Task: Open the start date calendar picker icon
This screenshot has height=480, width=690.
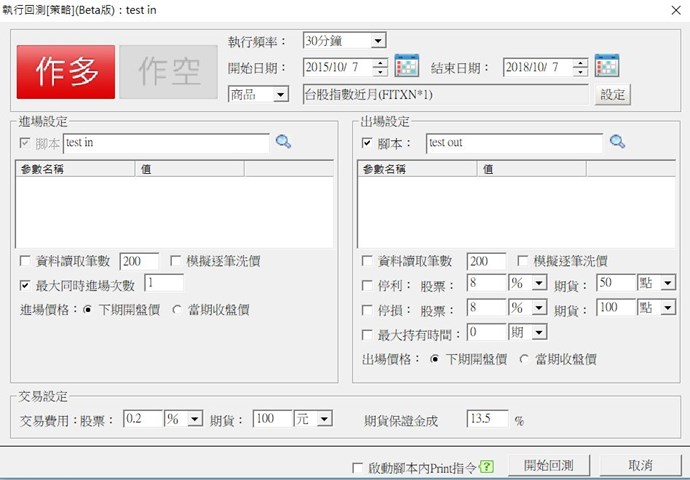Action: click(406, 67)
